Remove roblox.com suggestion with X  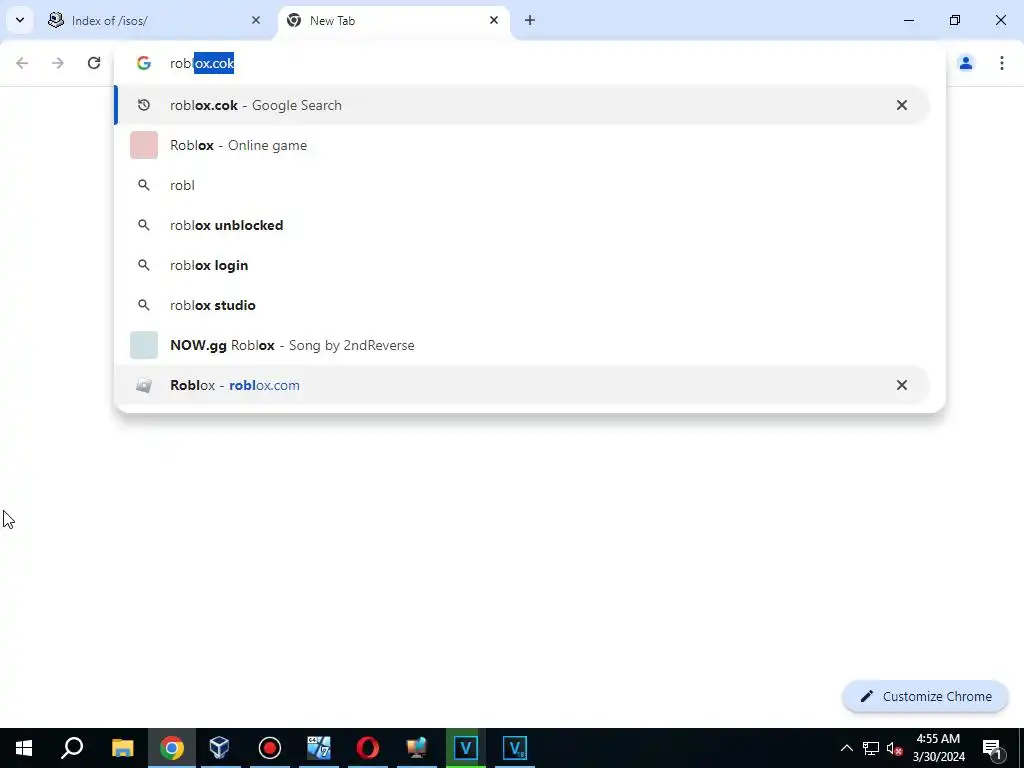[x=901, y=385]
